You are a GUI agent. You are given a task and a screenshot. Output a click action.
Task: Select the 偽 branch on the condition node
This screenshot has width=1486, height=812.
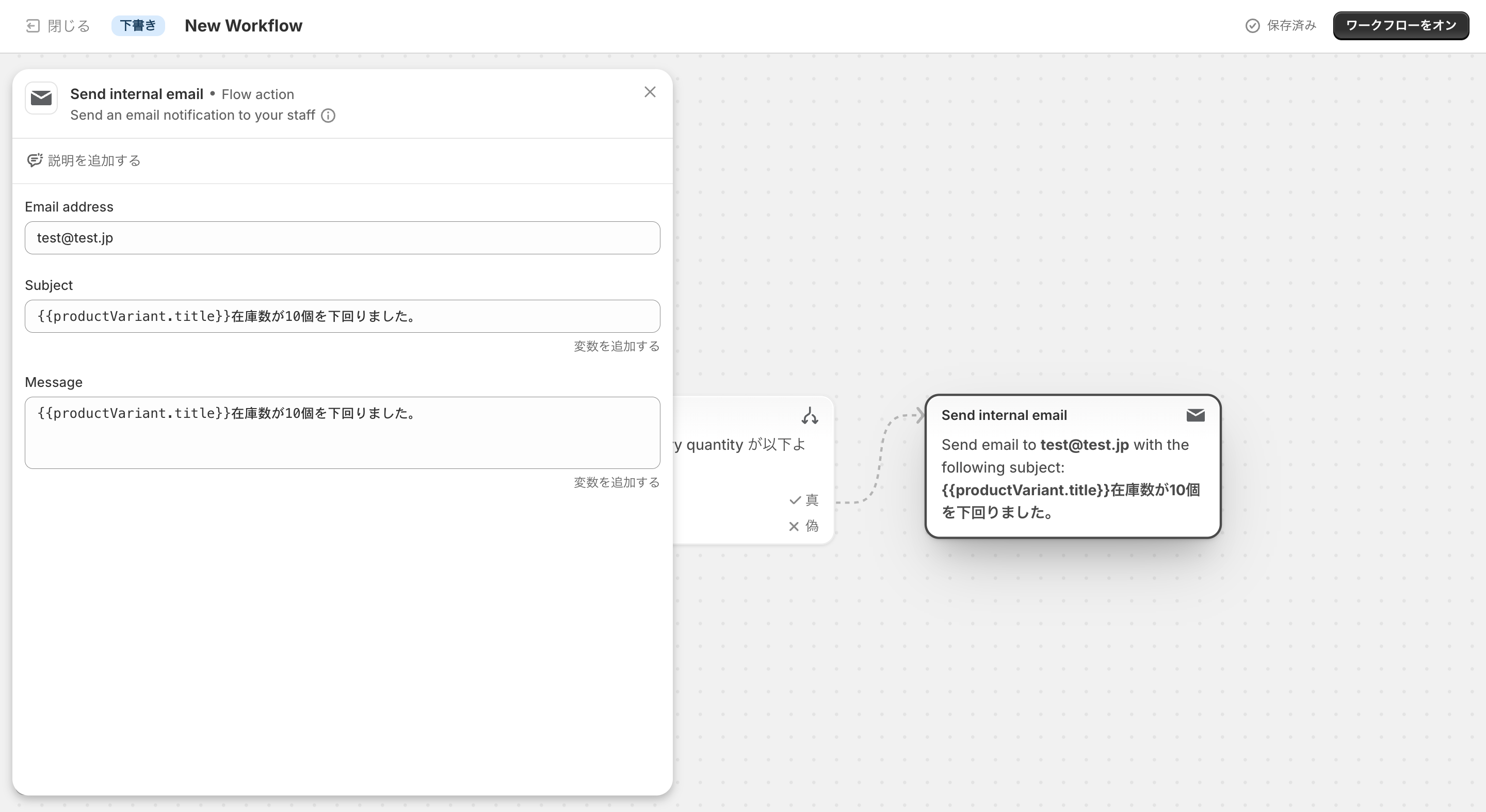(803, 526)
